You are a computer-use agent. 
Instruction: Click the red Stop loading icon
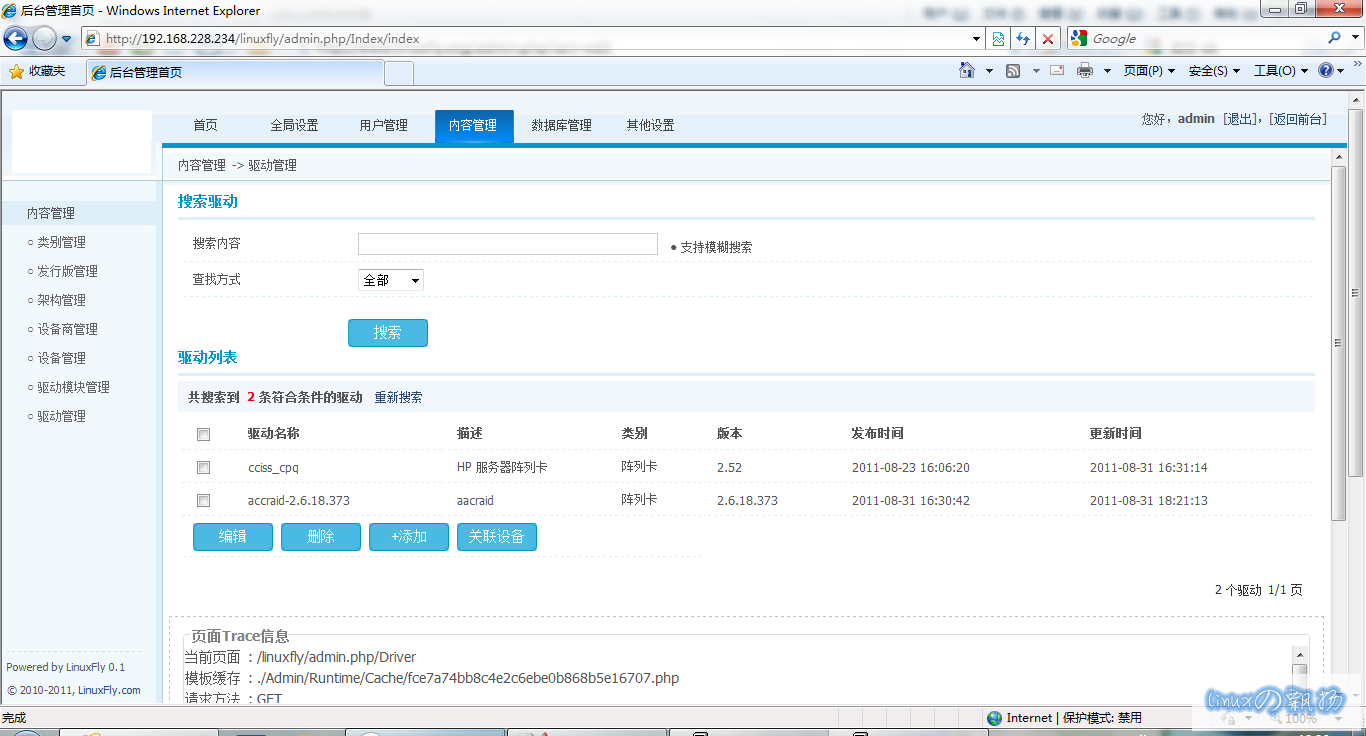click(x=1047, y=39)
